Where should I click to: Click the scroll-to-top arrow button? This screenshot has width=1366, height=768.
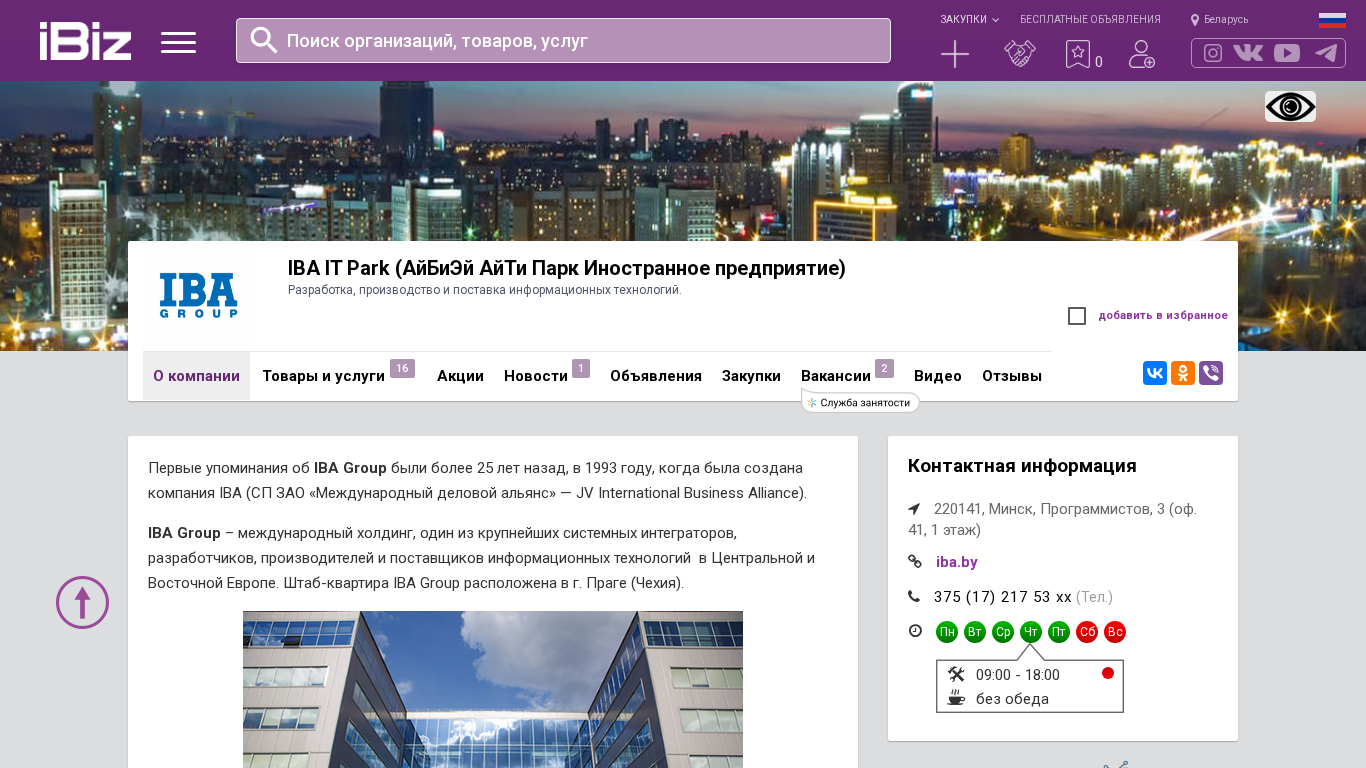82,602
